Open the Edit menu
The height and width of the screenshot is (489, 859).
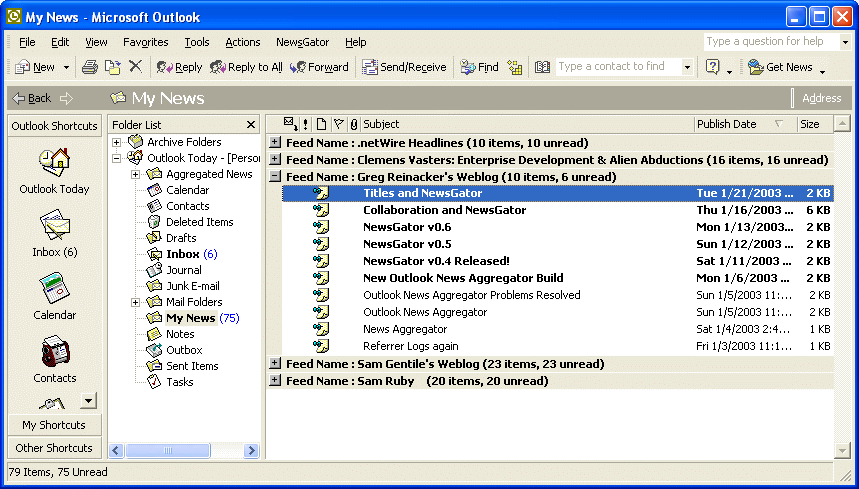click(x=60, y=42)
